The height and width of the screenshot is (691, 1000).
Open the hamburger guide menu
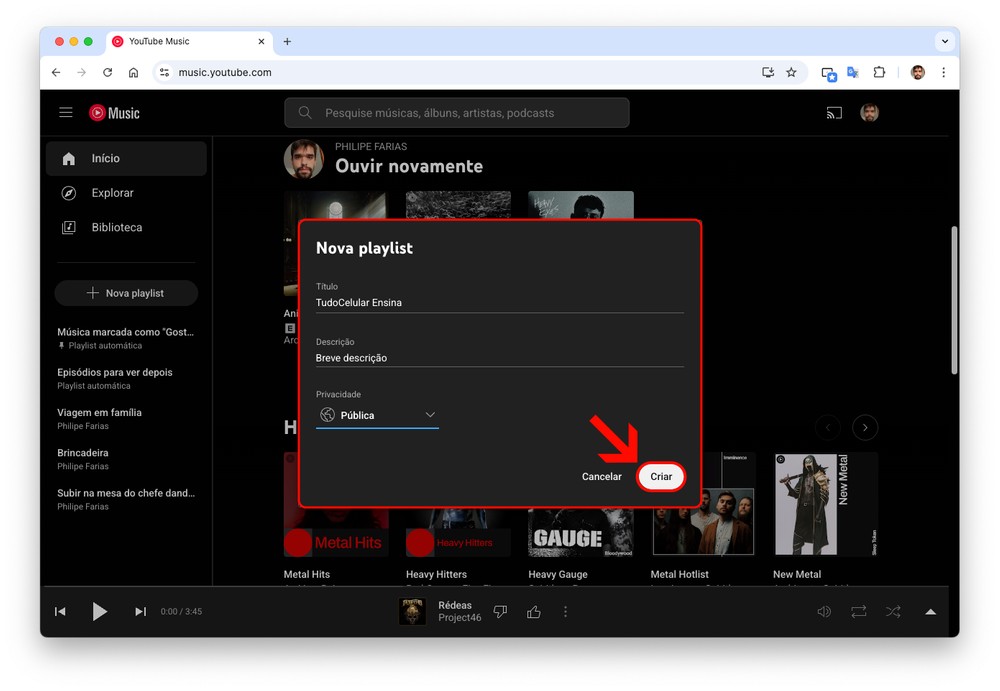[x=66, y=113]
